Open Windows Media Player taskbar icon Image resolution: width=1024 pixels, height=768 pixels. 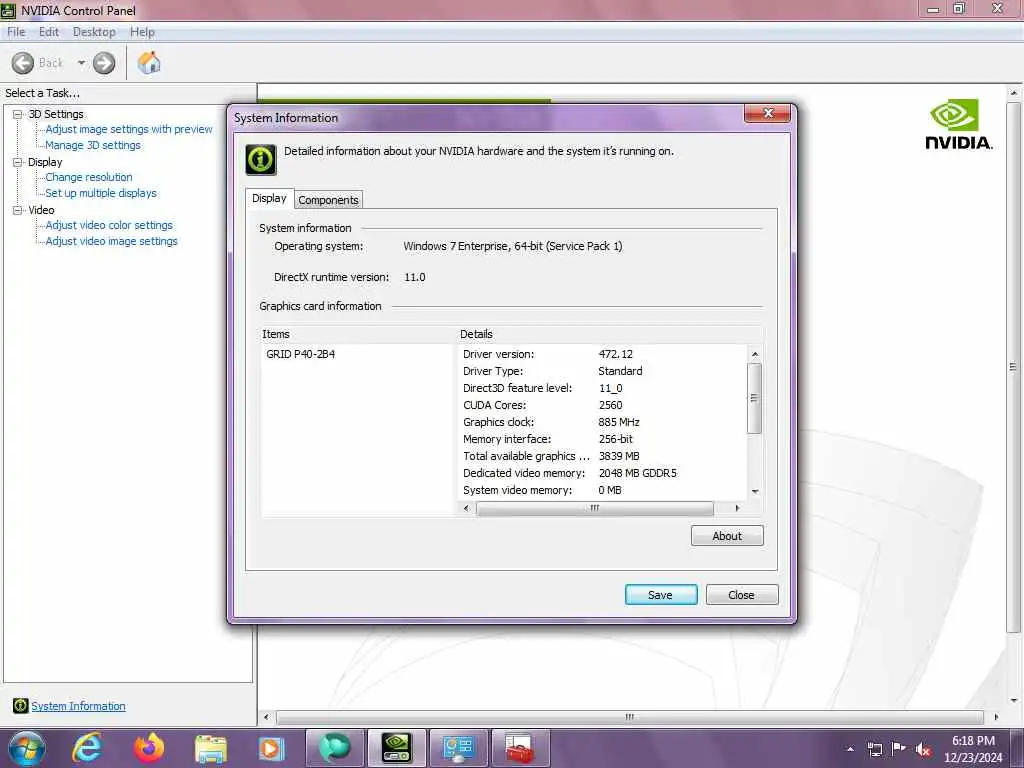(x=272, y=748)
